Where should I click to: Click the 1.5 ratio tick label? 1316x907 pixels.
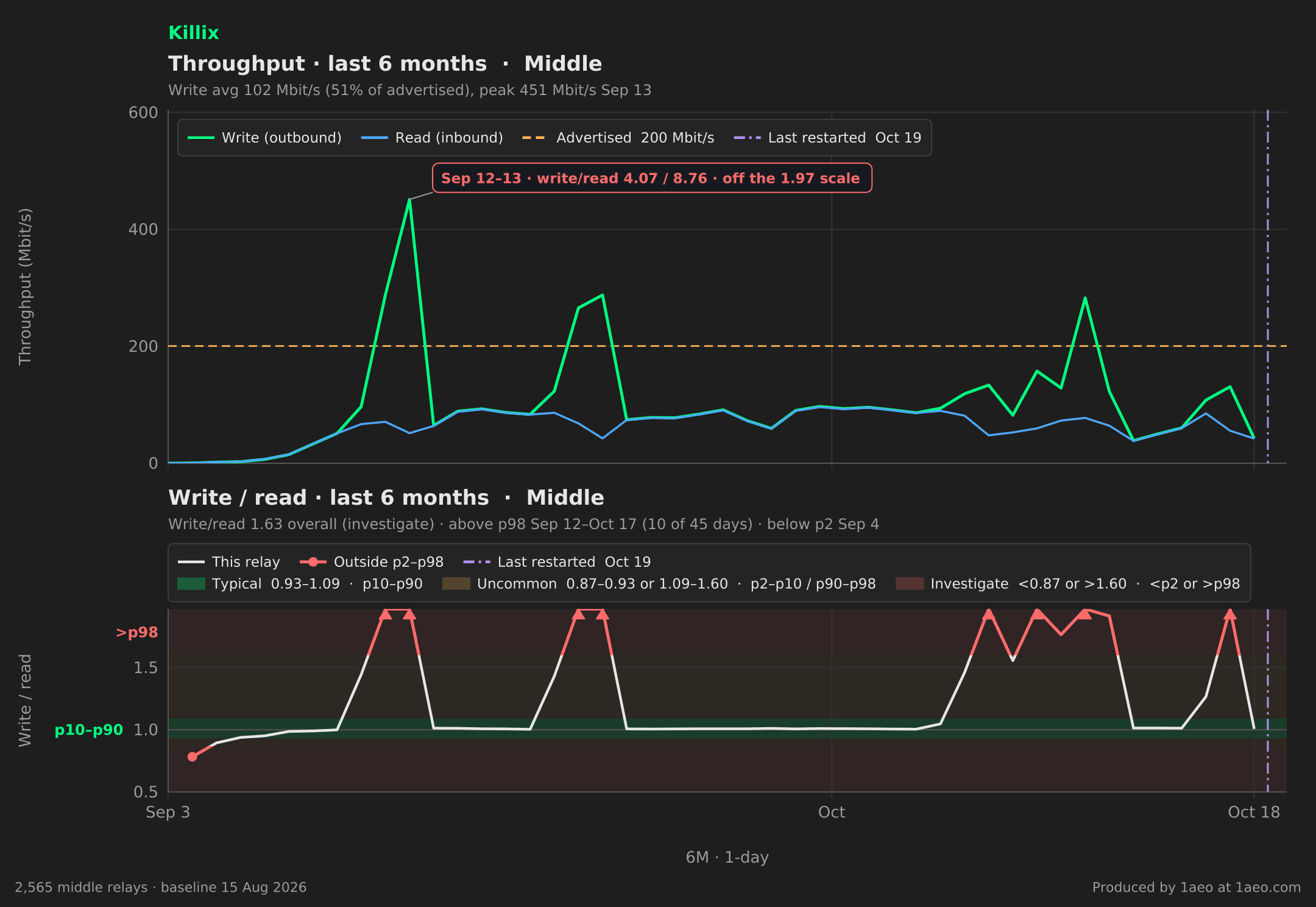(146, 668)
